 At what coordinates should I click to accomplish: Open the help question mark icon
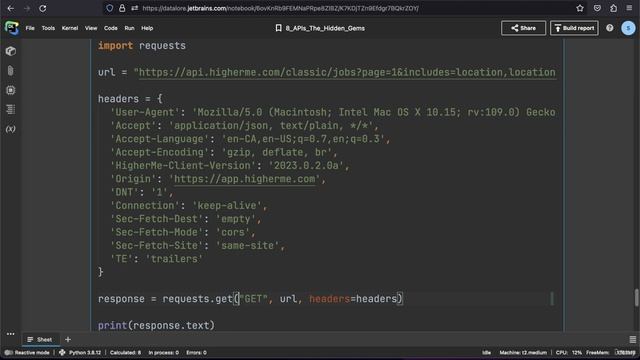(x=609, y=28)
